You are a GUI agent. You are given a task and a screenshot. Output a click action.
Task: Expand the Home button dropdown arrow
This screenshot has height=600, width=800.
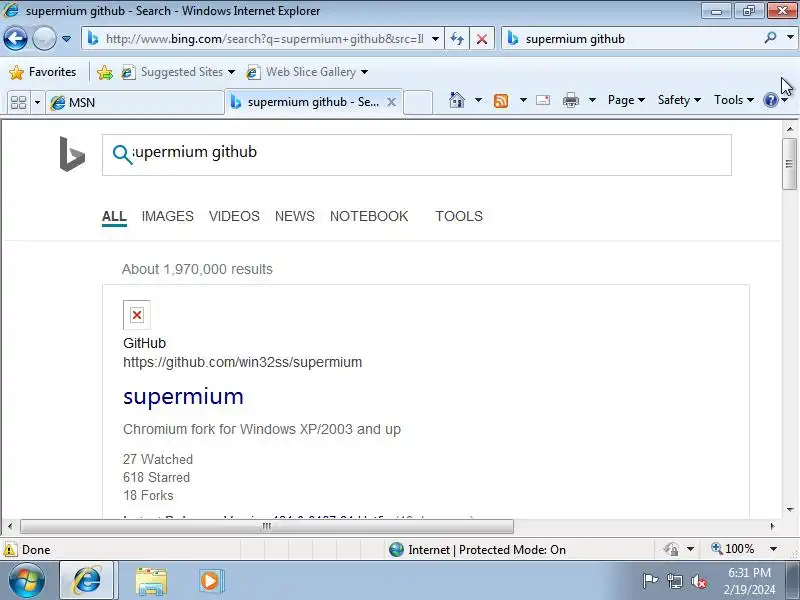(478, 100)
